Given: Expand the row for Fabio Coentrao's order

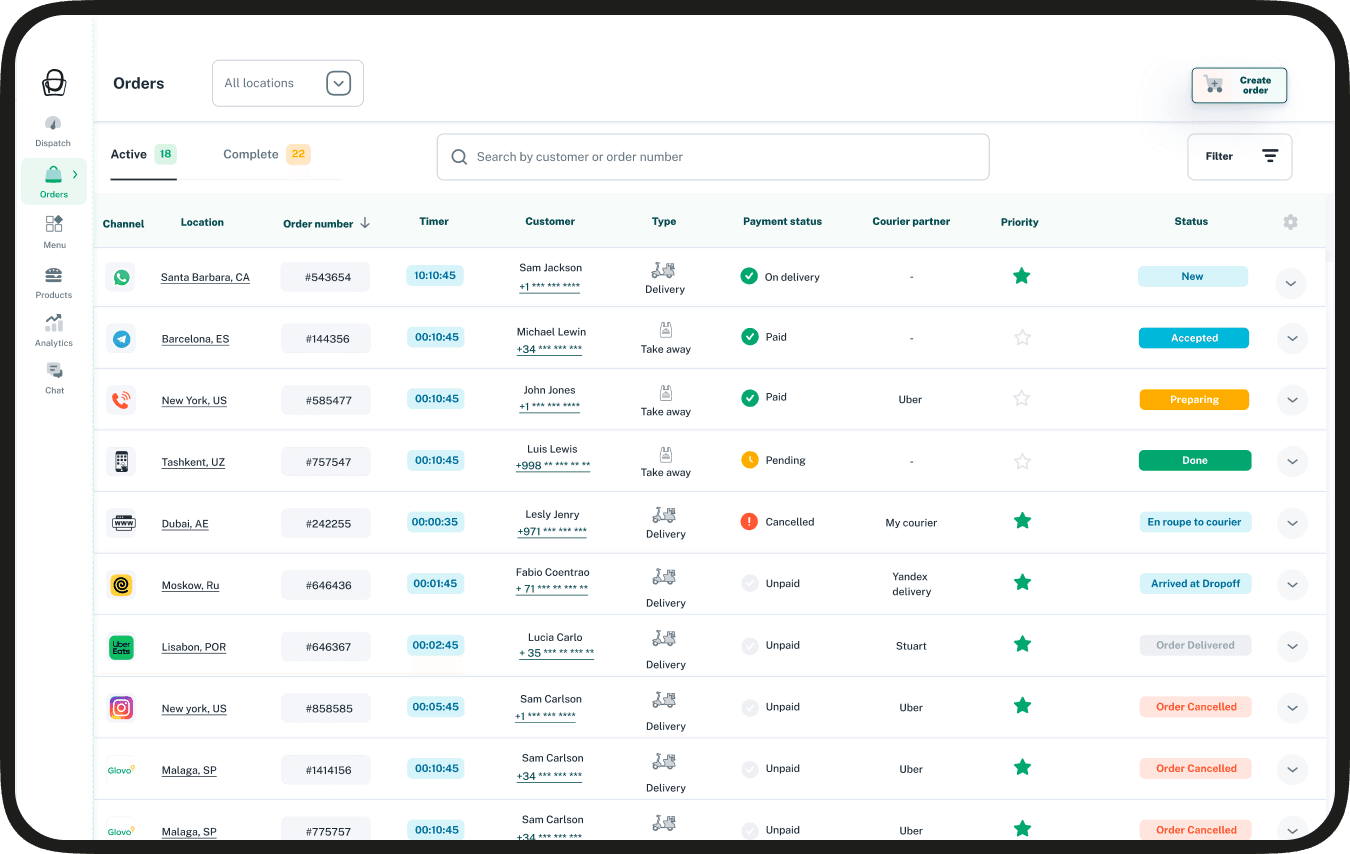Looking at the screenshot, I should (x=1291, y=584).
